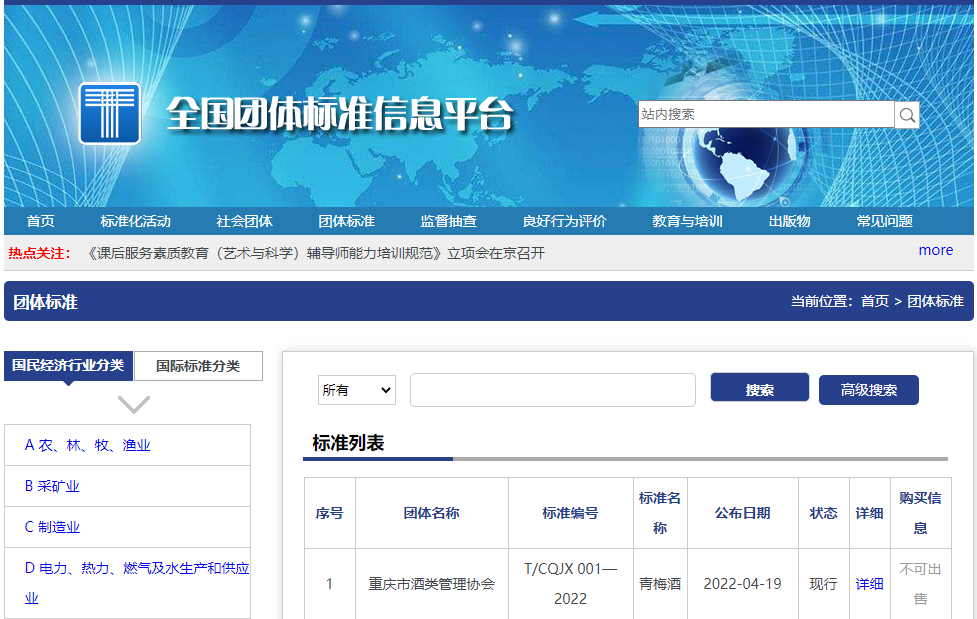Switch to 国民经济行业分类 tab

point(69,365)
